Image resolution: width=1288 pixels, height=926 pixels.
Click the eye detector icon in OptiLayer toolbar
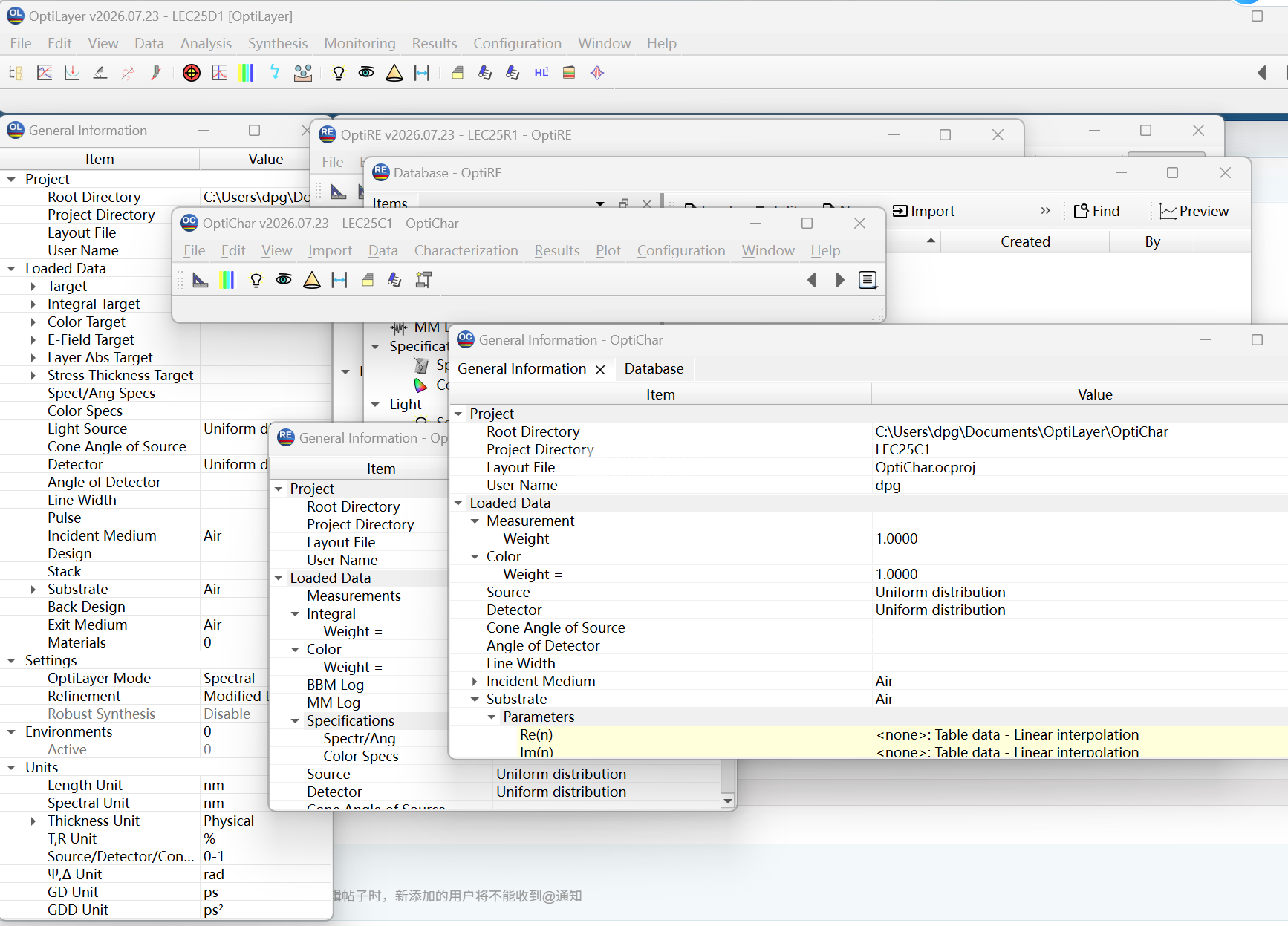click(x=366, y=73)
